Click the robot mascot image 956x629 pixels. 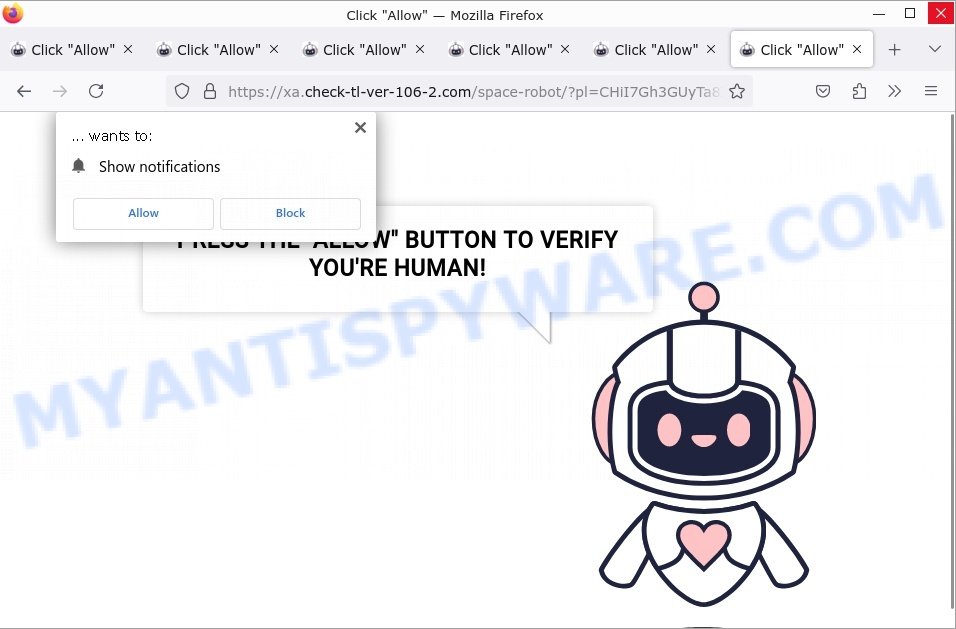704,445
